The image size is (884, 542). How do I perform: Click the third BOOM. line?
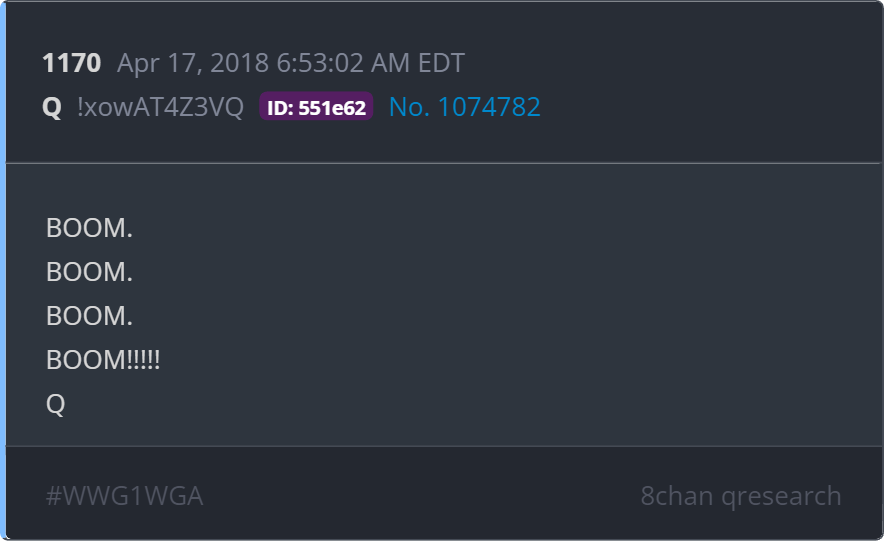click(89, 316)
